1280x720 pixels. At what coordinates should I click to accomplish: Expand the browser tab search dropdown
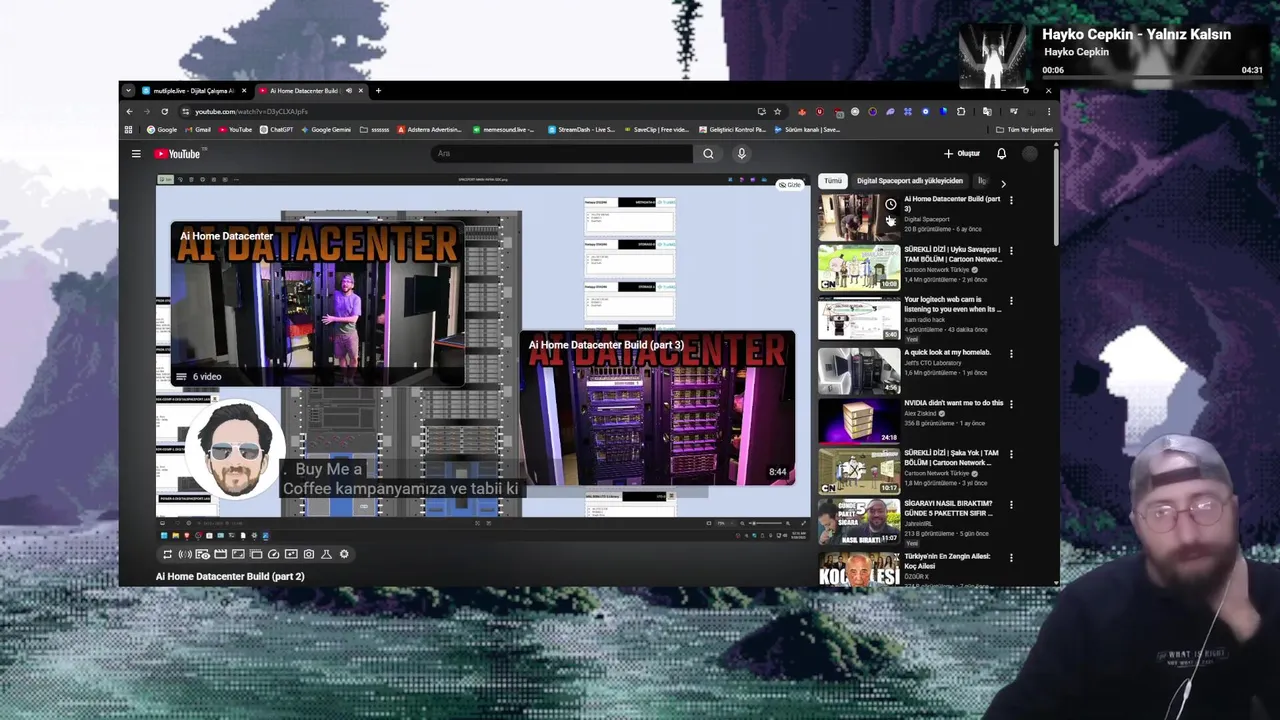tap(128, 91)
